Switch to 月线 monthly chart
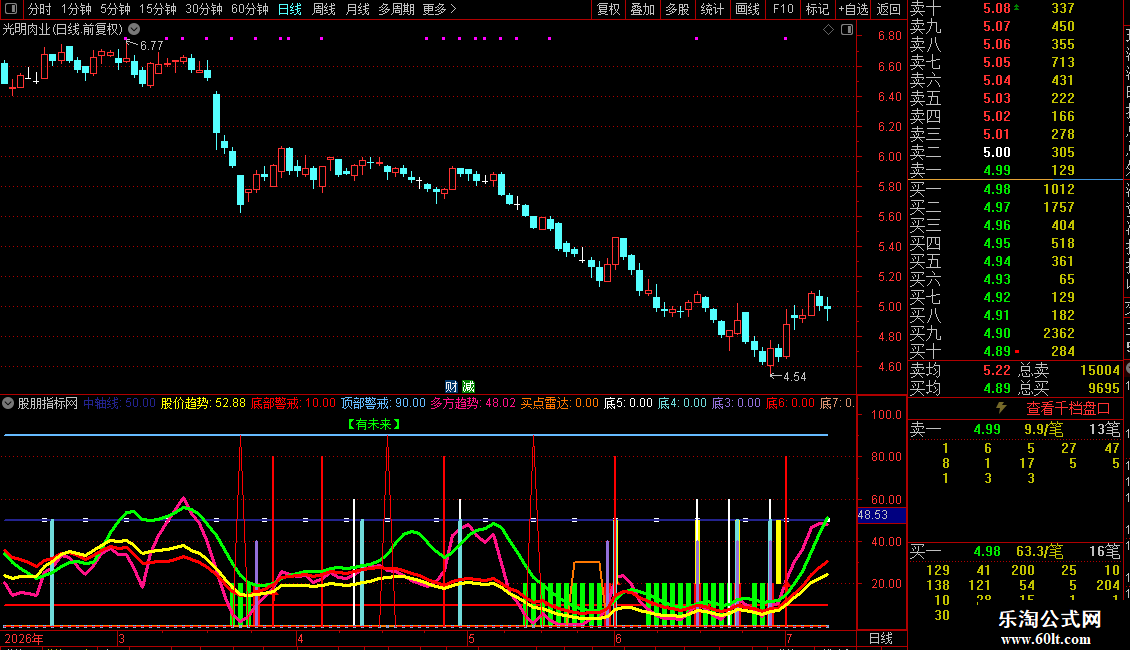The width and height of the screenshot is (1130, 650). click(x=357, y=9)
